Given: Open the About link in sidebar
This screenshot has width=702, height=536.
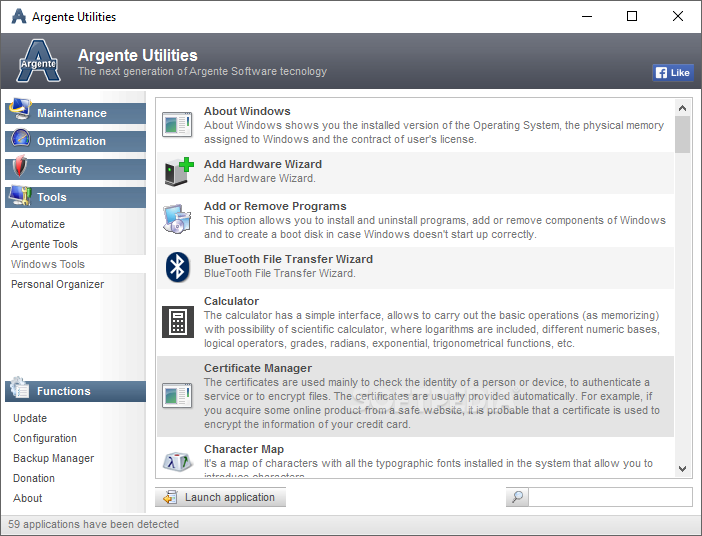Looking at the screenshot, I should pos(27,498).
